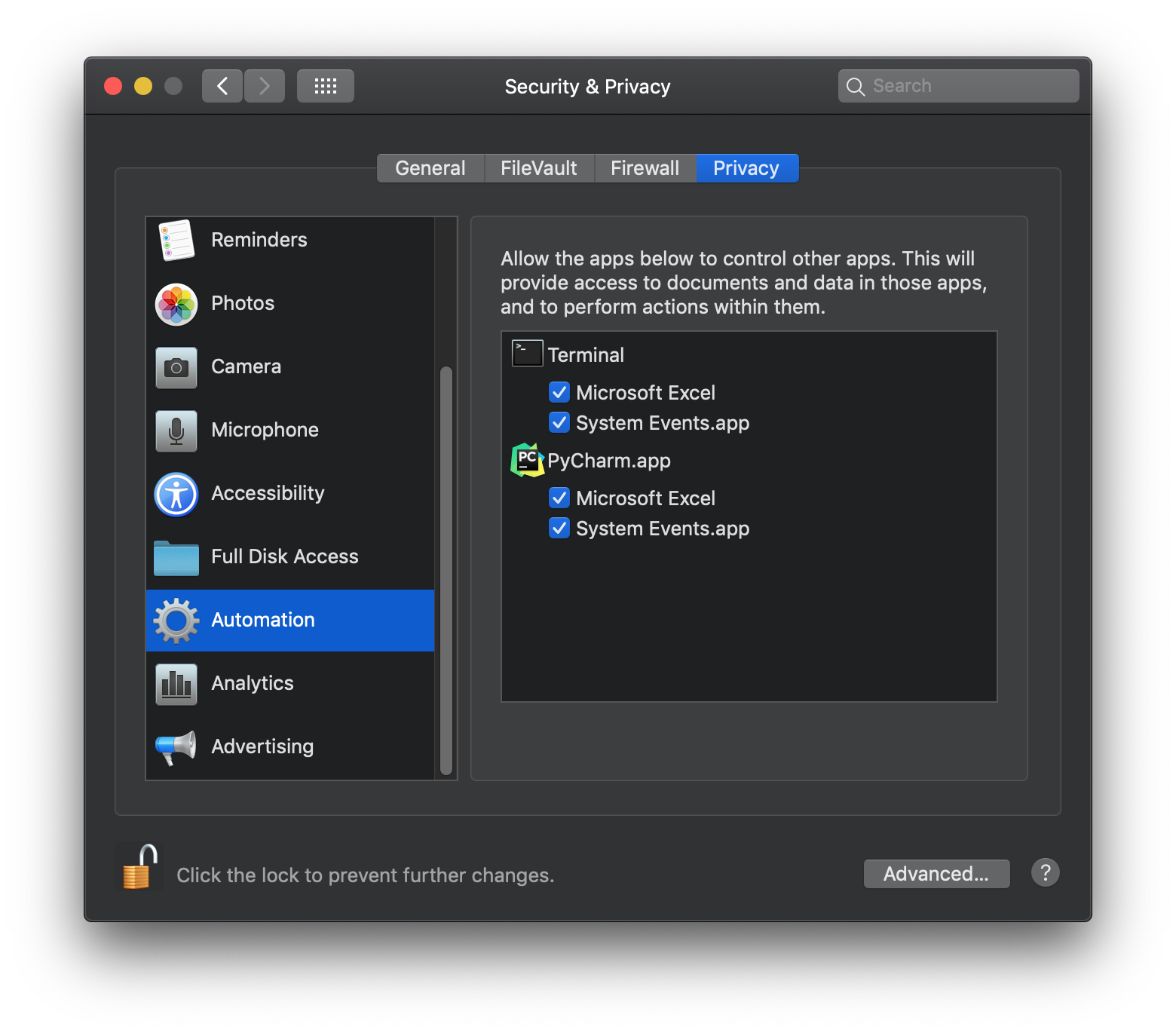Select the Full Disk Access label
1176x1033 pixels.
click(285, 556)
